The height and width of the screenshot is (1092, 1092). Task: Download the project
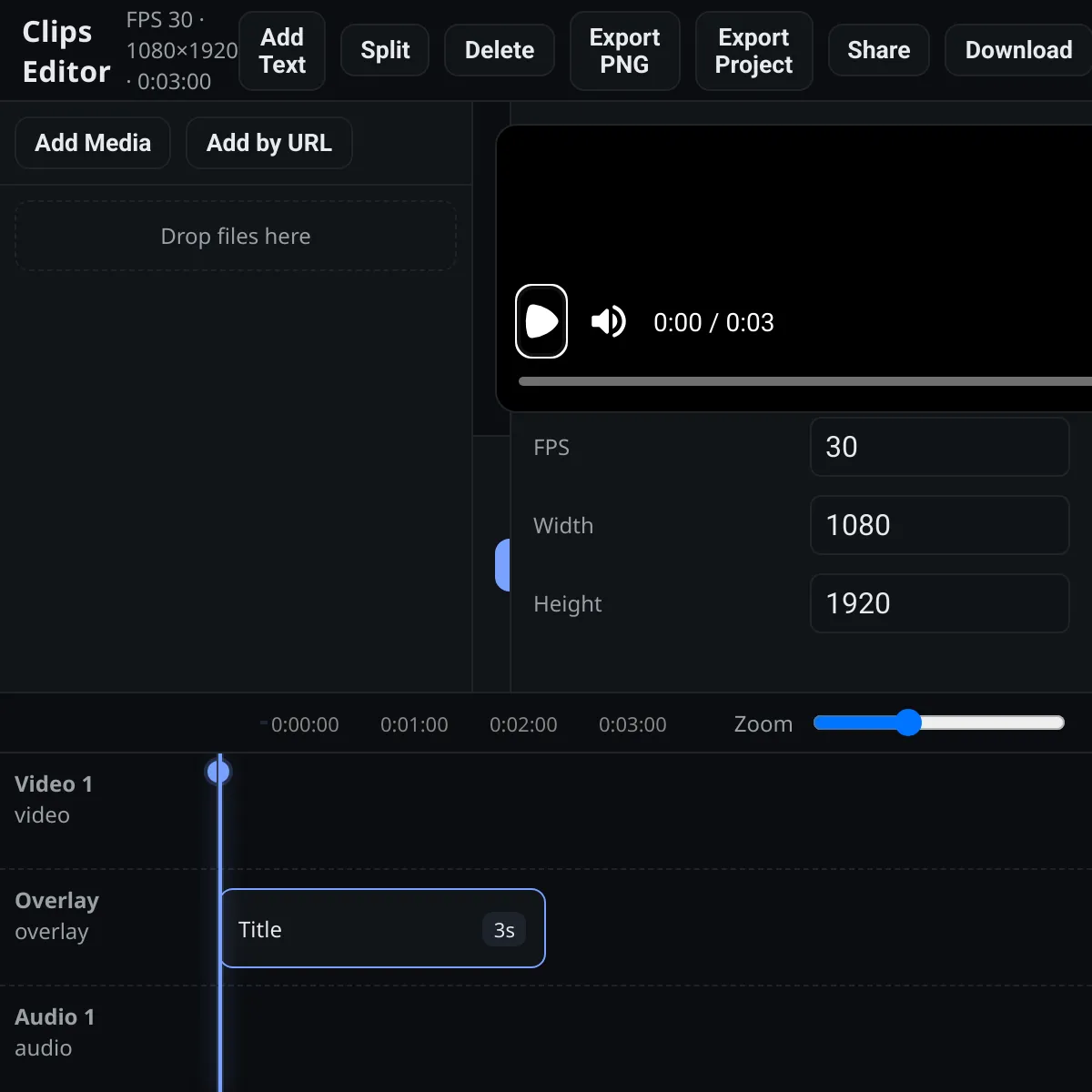tap(1018, 50)
